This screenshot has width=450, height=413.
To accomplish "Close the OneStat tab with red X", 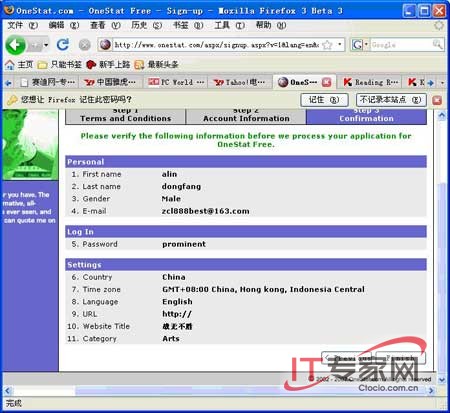I will [327, 82].
